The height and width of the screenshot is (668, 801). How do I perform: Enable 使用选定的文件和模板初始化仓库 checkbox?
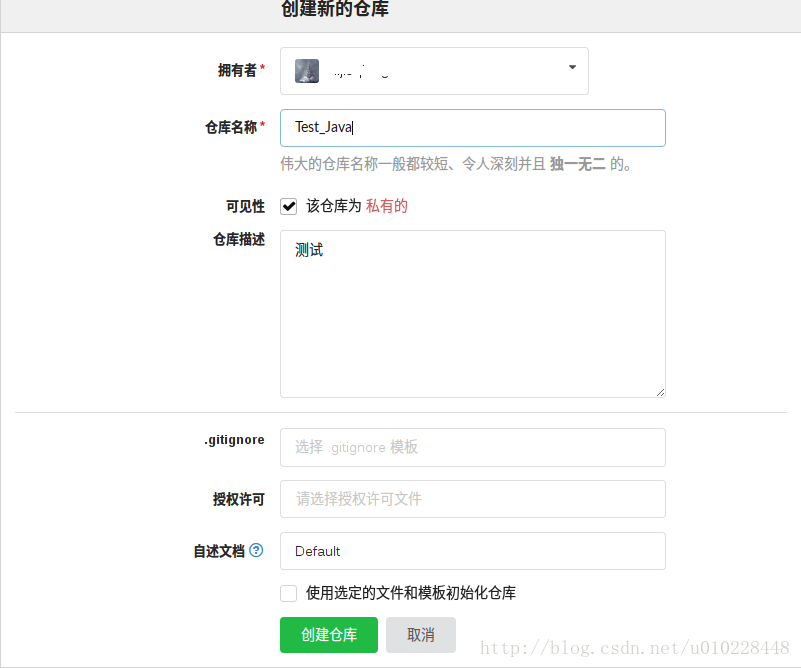(x=289, y=593)
